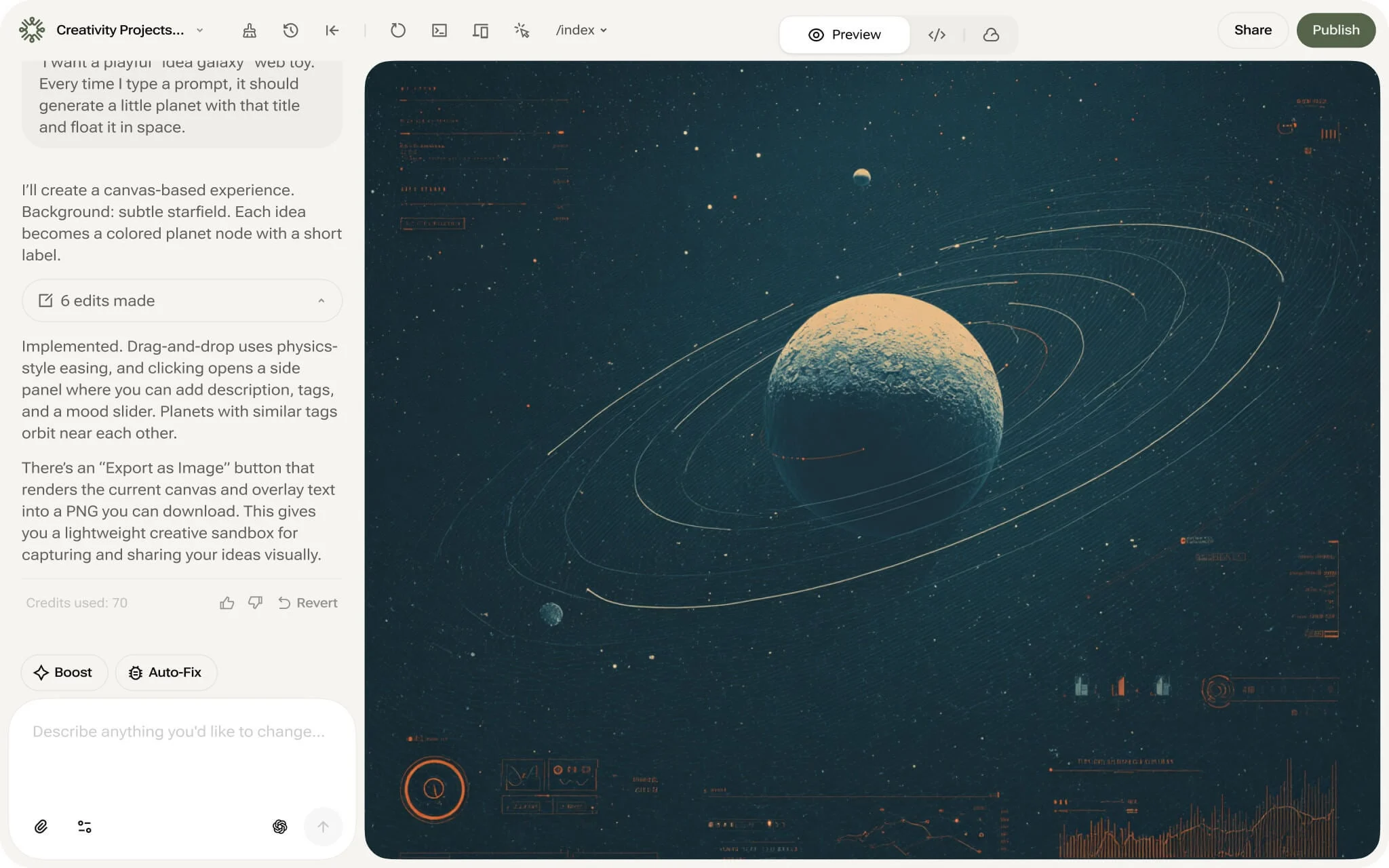Open the cloud tab
Viewport: 1389px width, 868px height.
pos(991,35)
